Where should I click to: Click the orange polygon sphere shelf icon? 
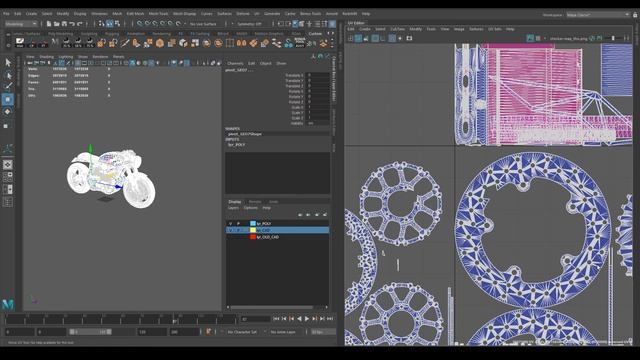[160, 43]
